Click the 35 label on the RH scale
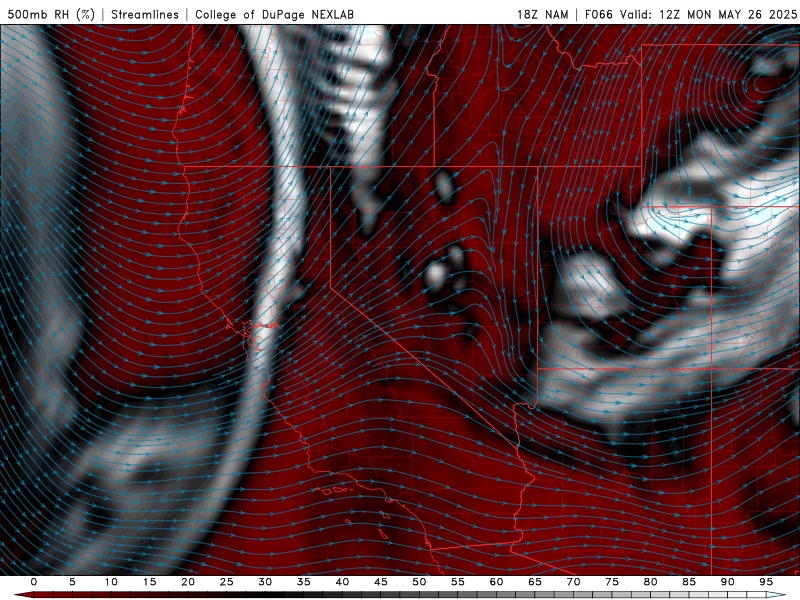Screen dimensions: 800x600 click(303, 582)
